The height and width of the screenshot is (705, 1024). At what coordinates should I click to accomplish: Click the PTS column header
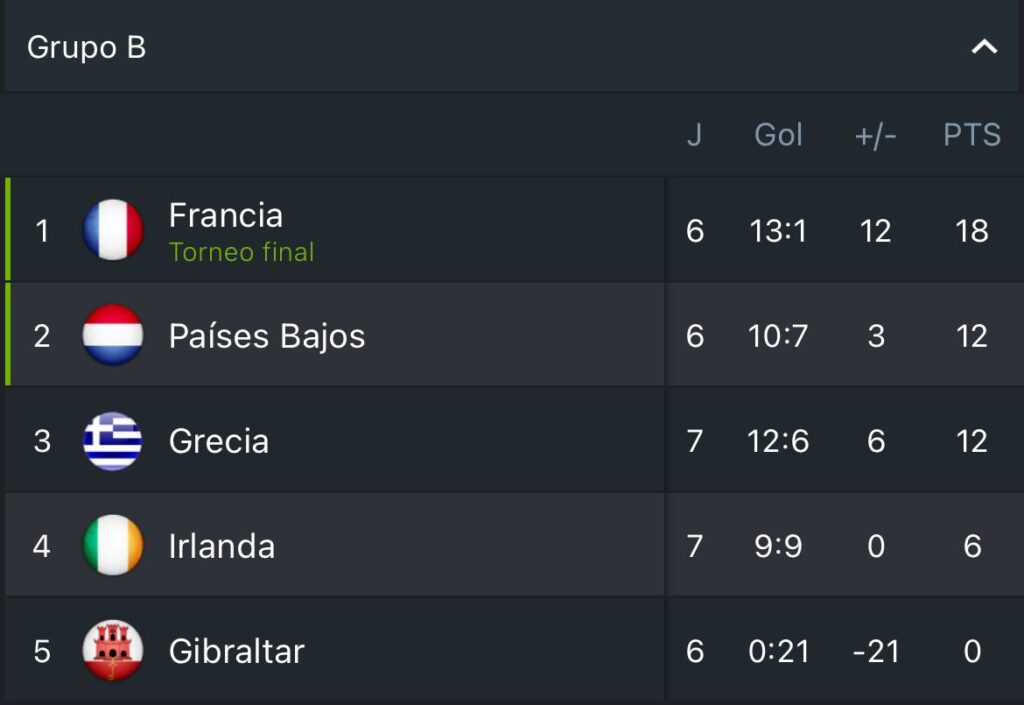(972, 135)
